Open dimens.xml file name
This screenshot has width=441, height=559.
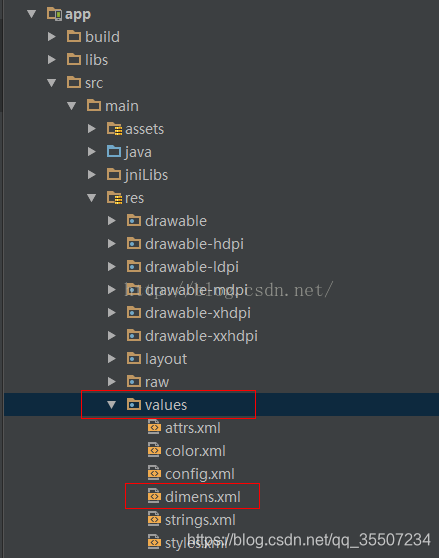(x=202, y=497)
